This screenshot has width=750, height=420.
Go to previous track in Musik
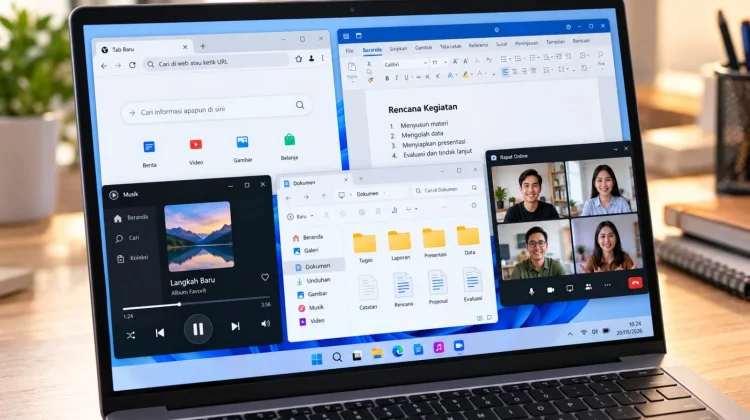[x=160, y=332]
